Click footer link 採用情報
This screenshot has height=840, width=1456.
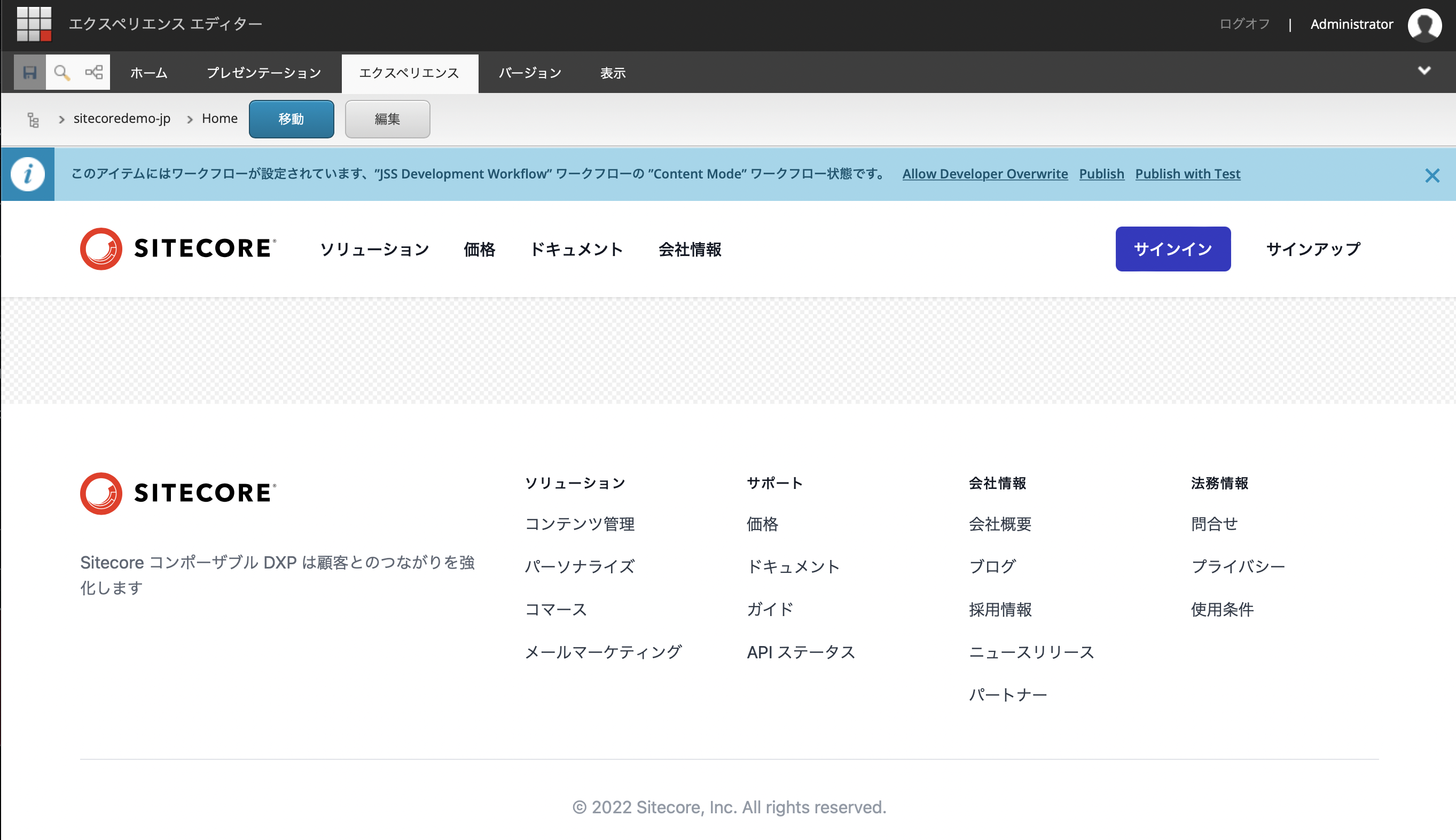coord(1000,609)
